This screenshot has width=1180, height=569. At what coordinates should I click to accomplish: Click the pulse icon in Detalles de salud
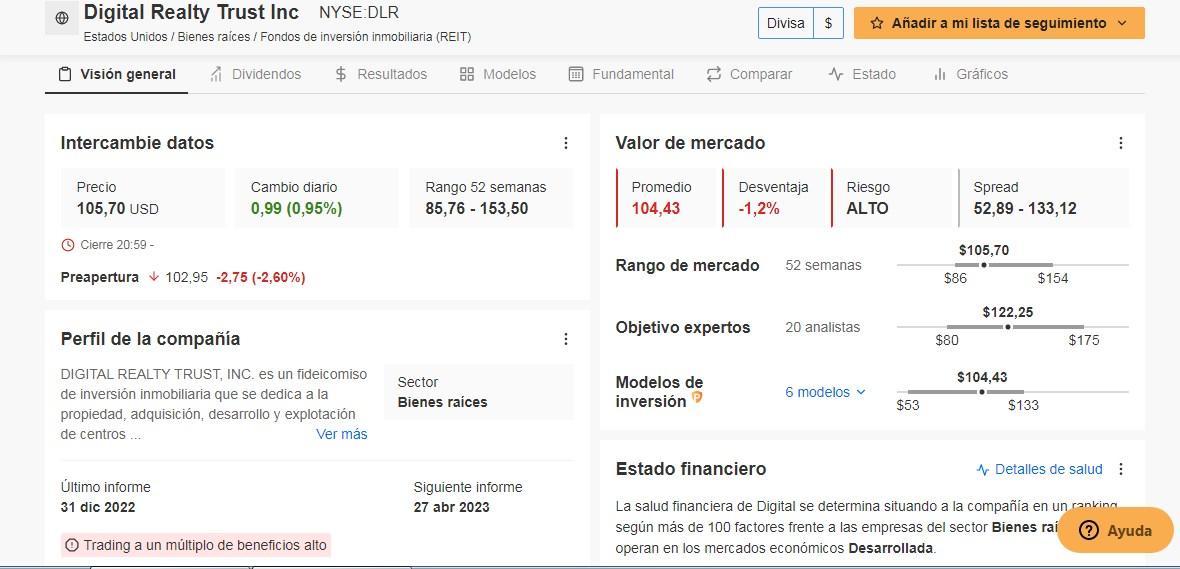(x=983, y=470)
